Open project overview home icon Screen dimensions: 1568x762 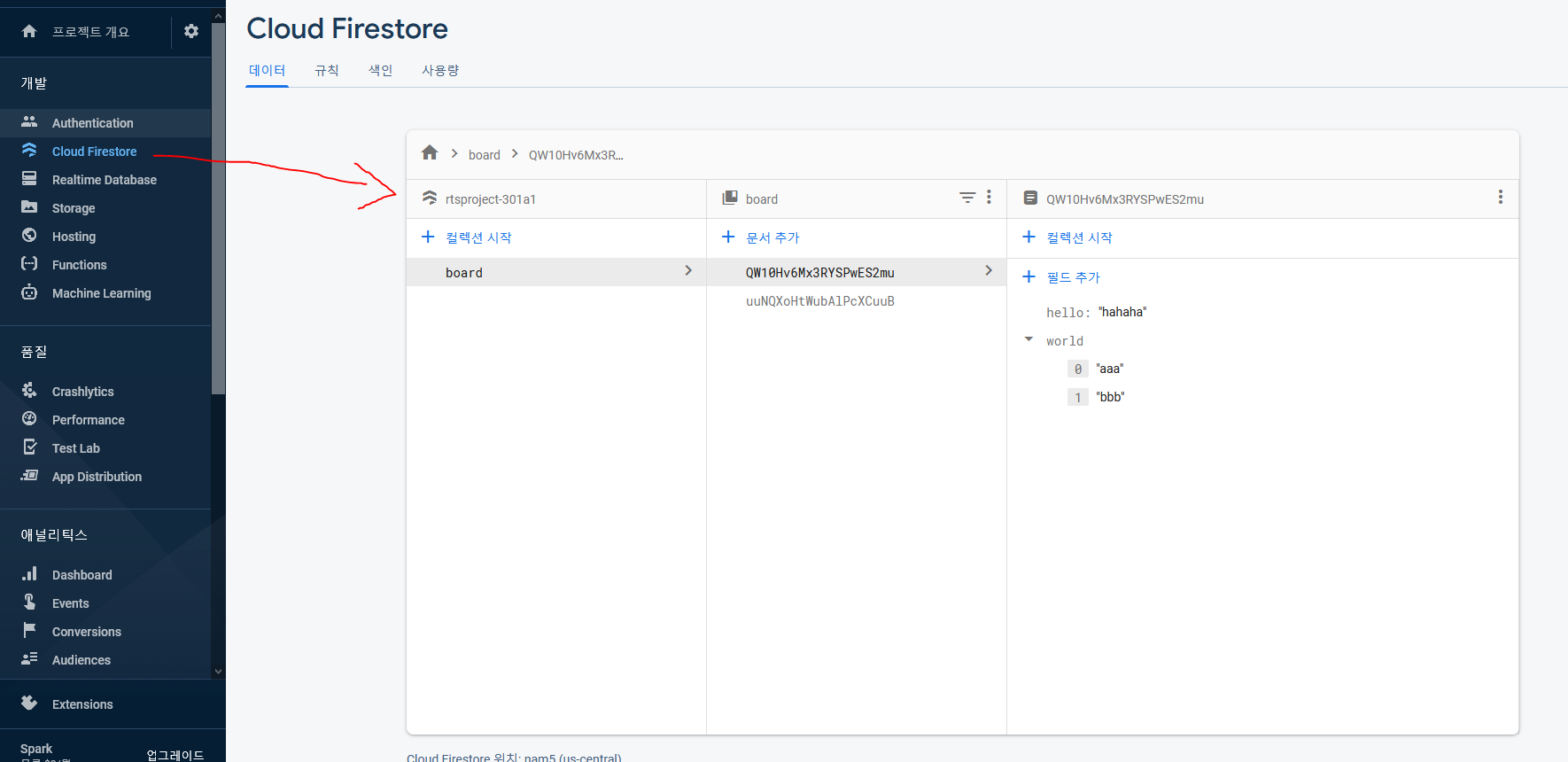pos(29,31)
